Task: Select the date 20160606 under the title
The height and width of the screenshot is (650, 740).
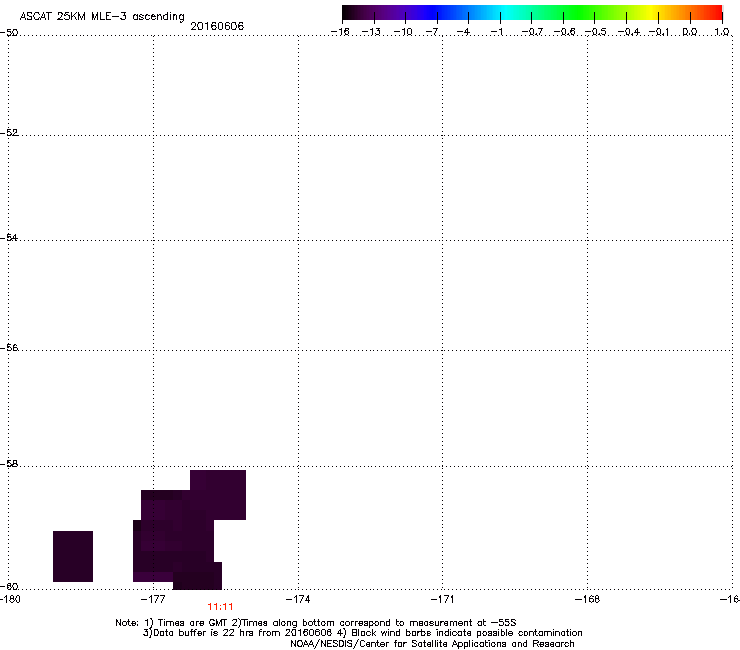Action: (x=217, y=26)
